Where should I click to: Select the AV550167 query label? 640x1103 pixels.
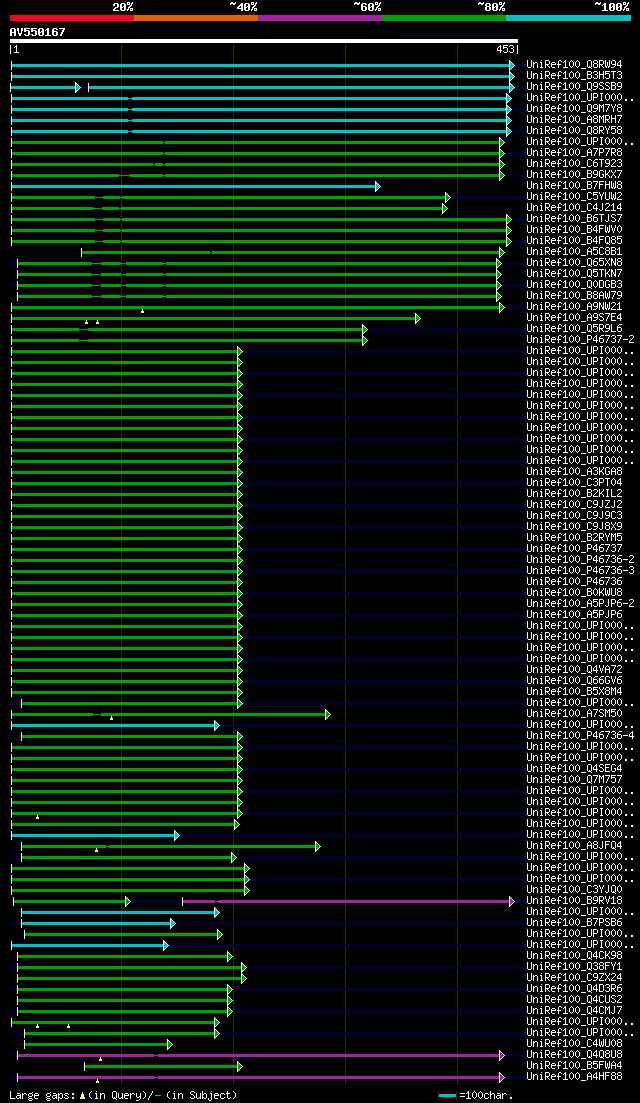pos(37,32)
